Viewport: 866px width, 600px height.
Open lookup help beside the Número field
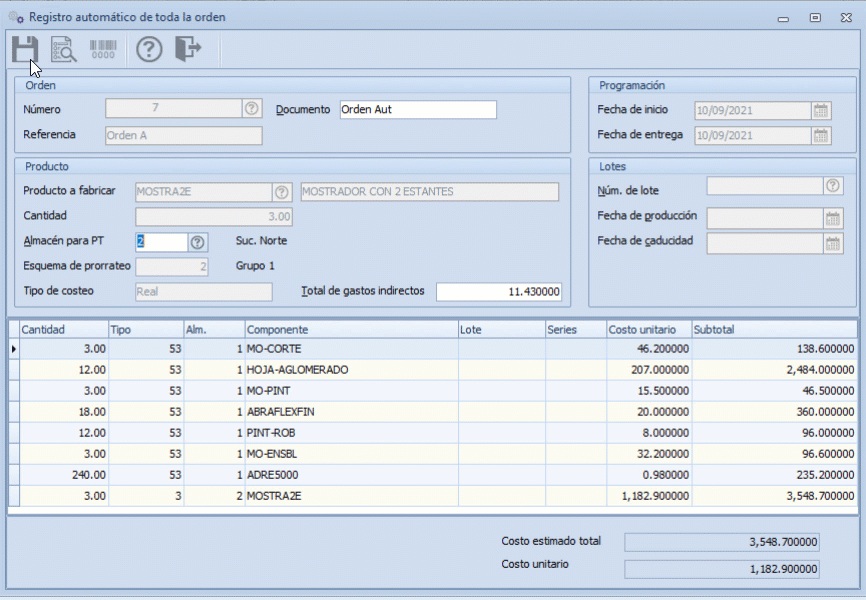point(252,108)
